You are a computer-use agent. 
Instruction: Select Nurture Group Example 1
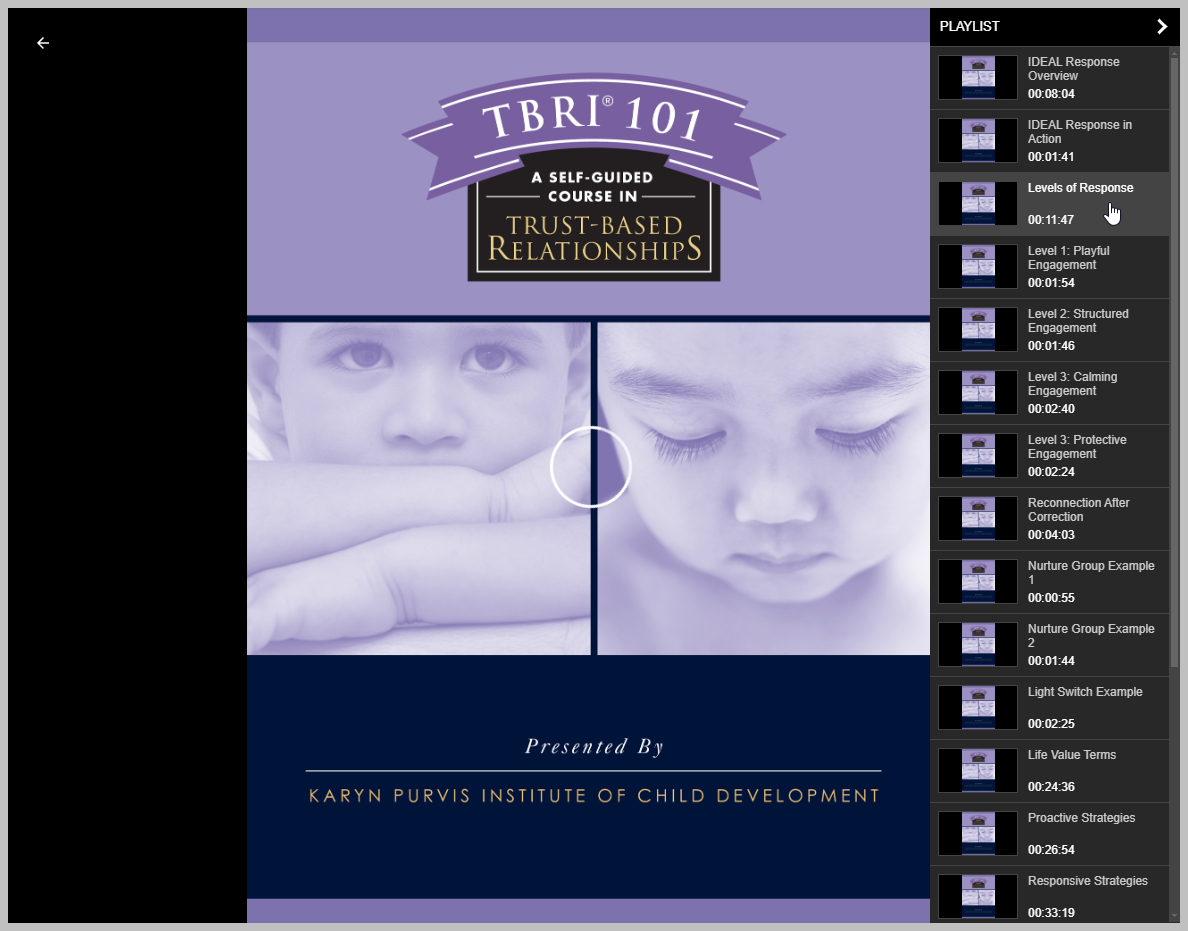pyautogui.click(x=1090, y=573)
